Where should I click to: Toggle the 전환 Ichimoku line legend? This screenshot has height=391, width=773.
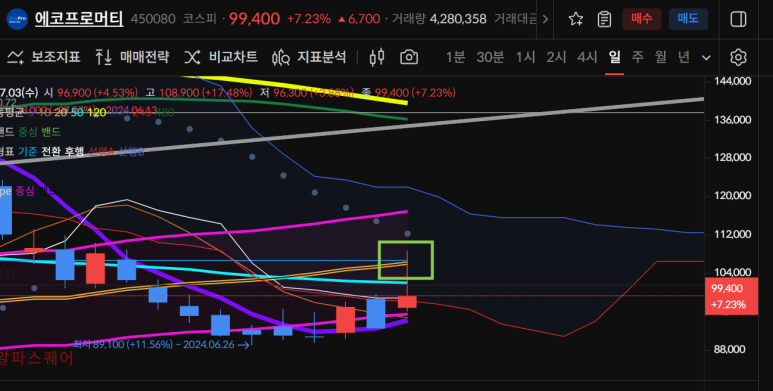51,151
